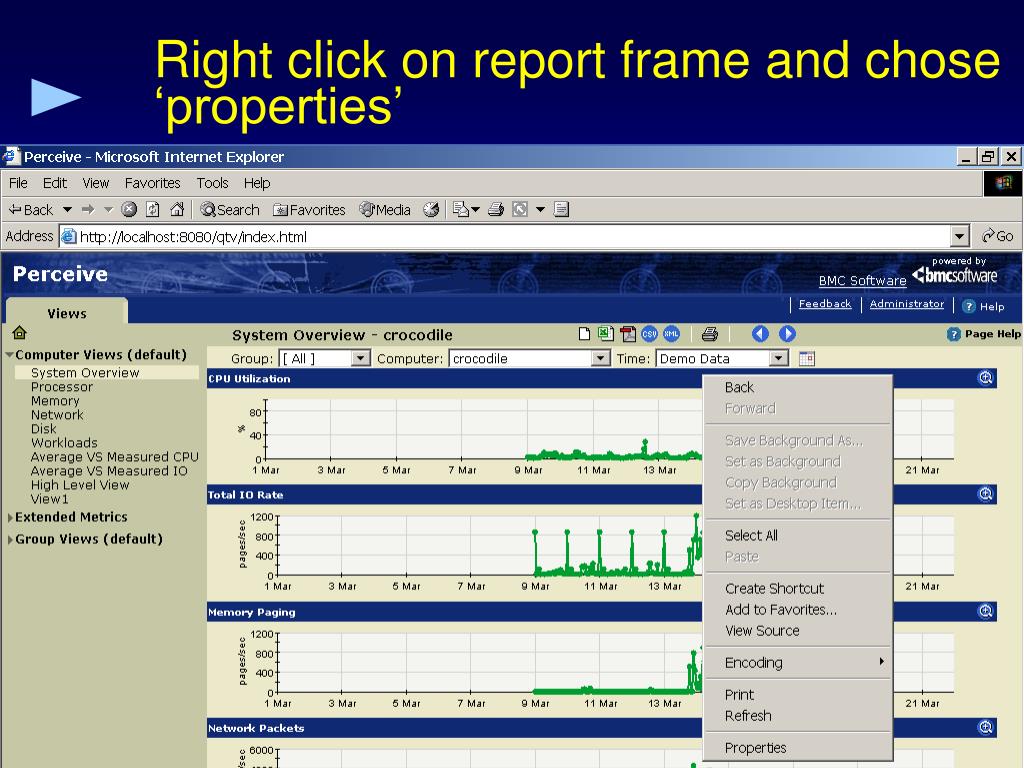Click the Administrator link
The width and height of the screenshot is (1024, 768).
[906, 304]
